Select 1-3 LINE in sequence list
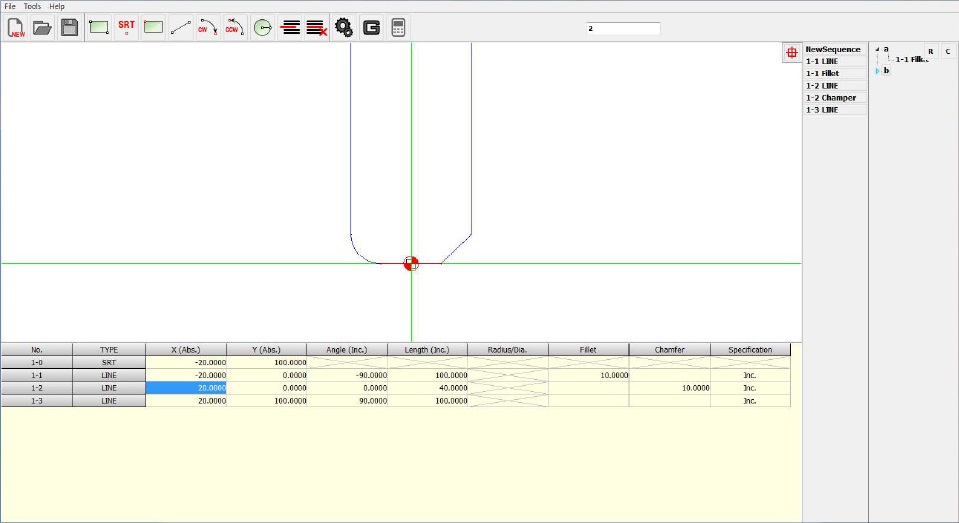 (835, 110)
